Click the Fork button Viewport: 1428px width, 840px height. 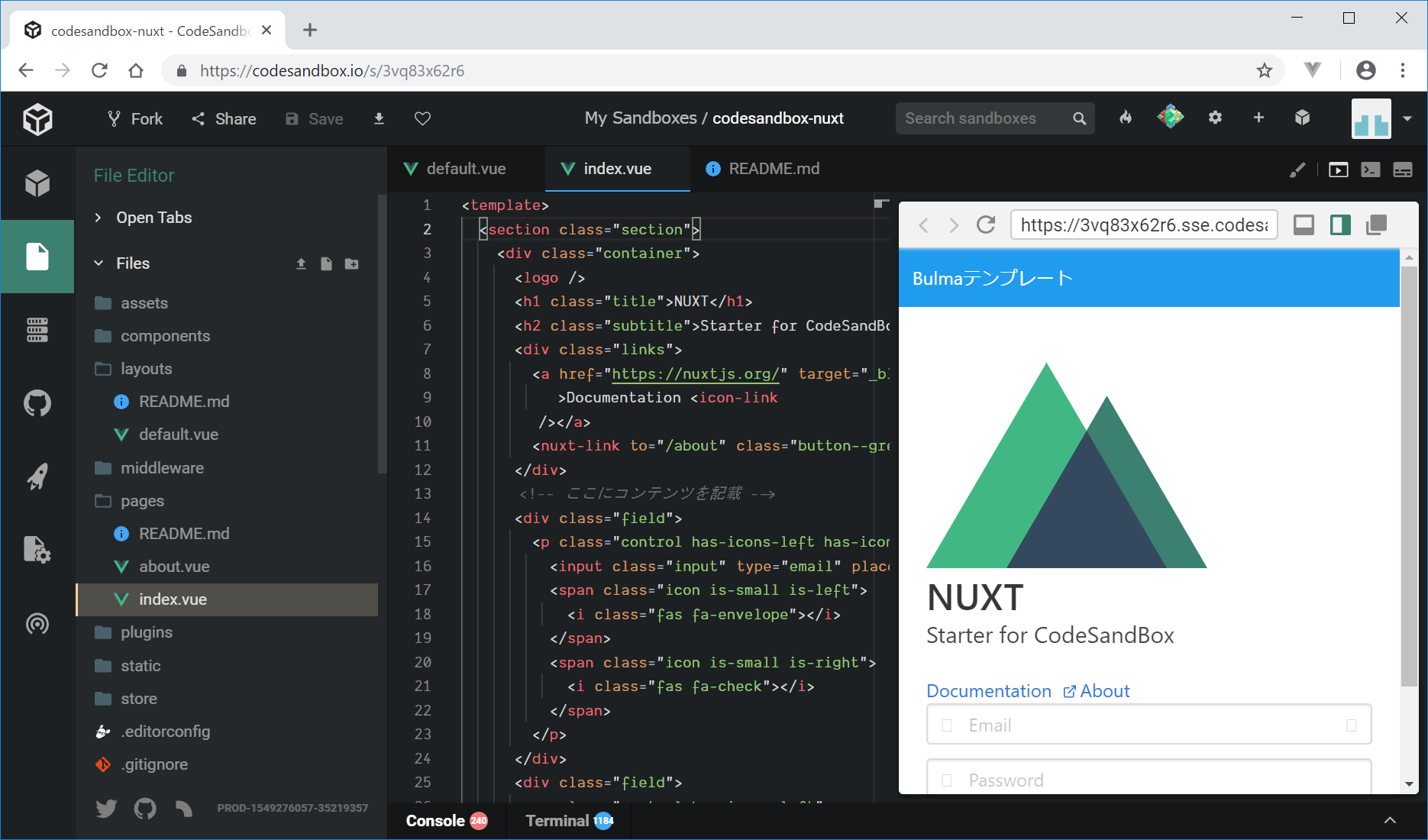pos(135,118)
